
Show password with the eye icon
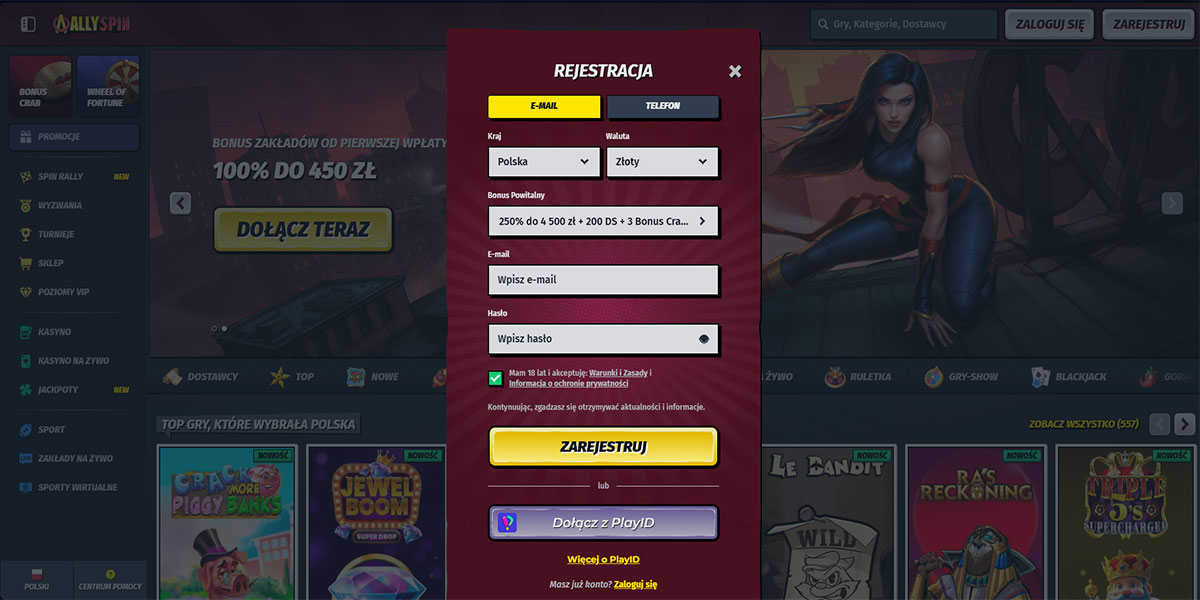(x=704, y=339)
